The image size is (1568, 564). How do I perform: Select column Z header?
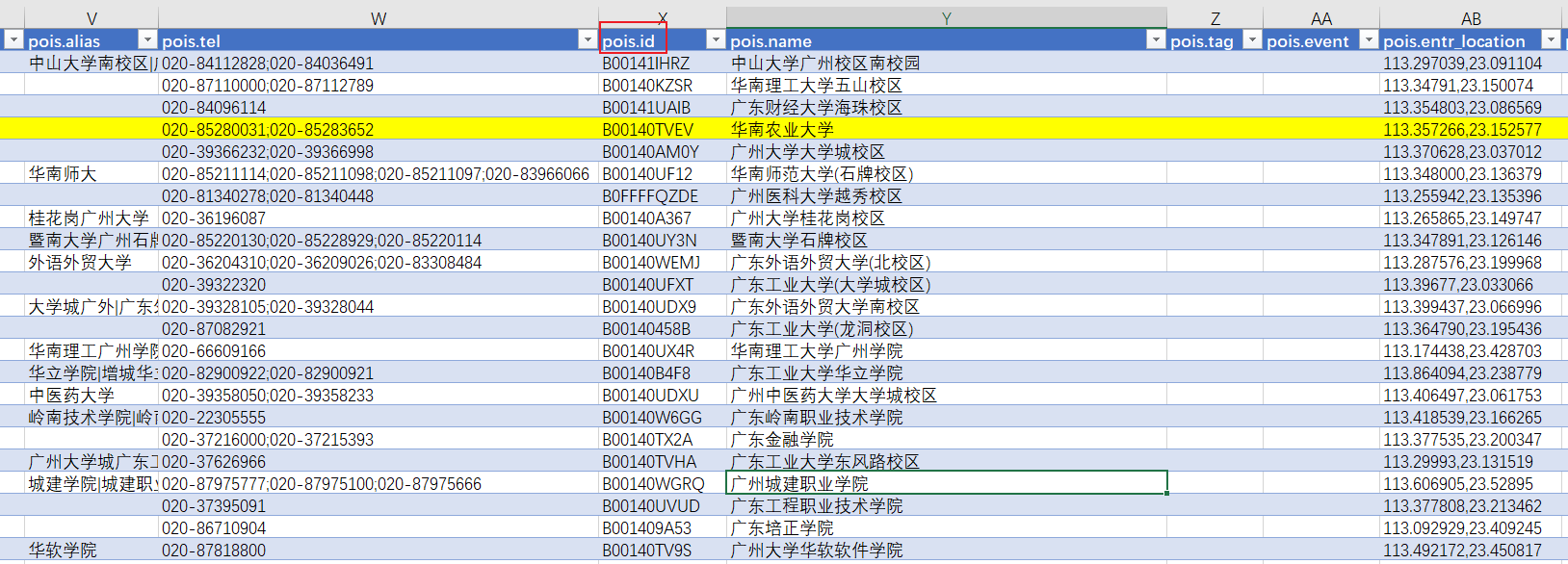coord(1215,18)
